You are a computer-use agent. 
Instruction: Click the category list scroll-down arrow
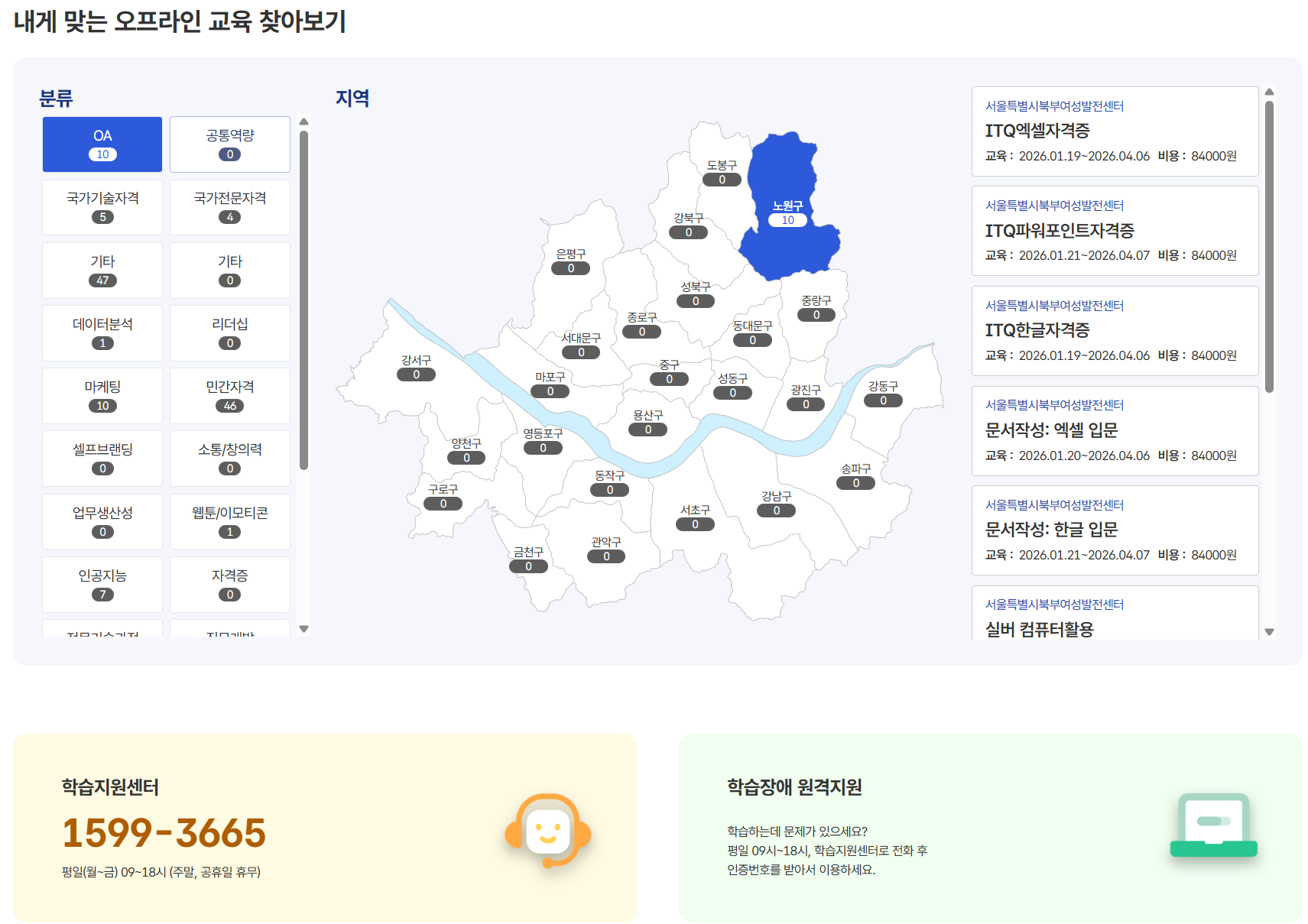click(303, 629)
